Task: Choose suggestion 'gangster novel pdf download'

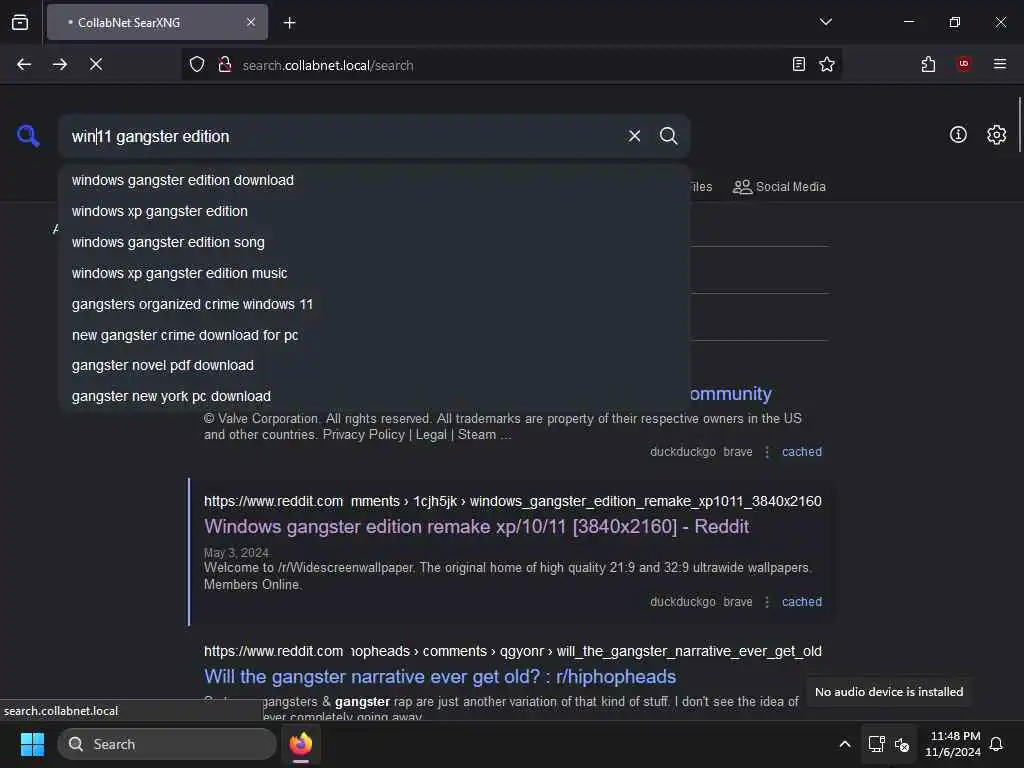Action: pyautogui.click(x=374, y=365)
